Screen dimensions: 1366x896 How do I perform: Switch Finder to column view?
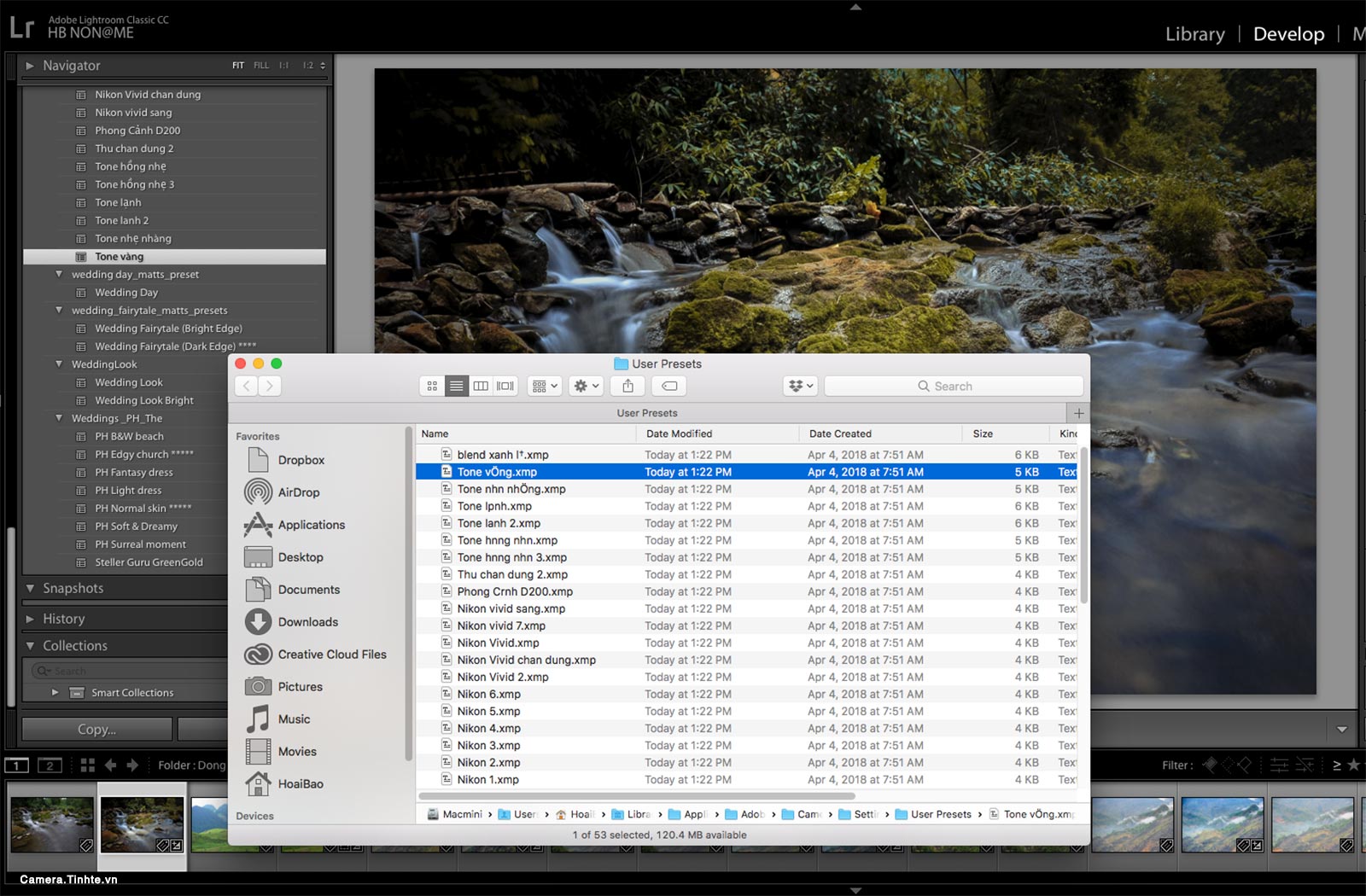click(x=481, y=386)
